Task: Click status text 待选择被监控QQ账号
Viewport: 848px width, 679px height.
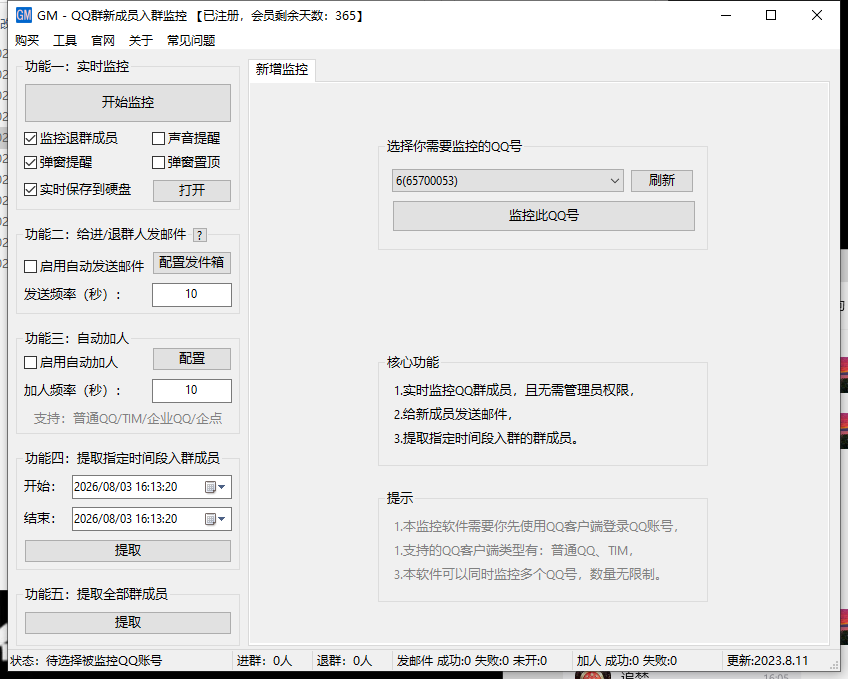Action: tap(104, 661)
